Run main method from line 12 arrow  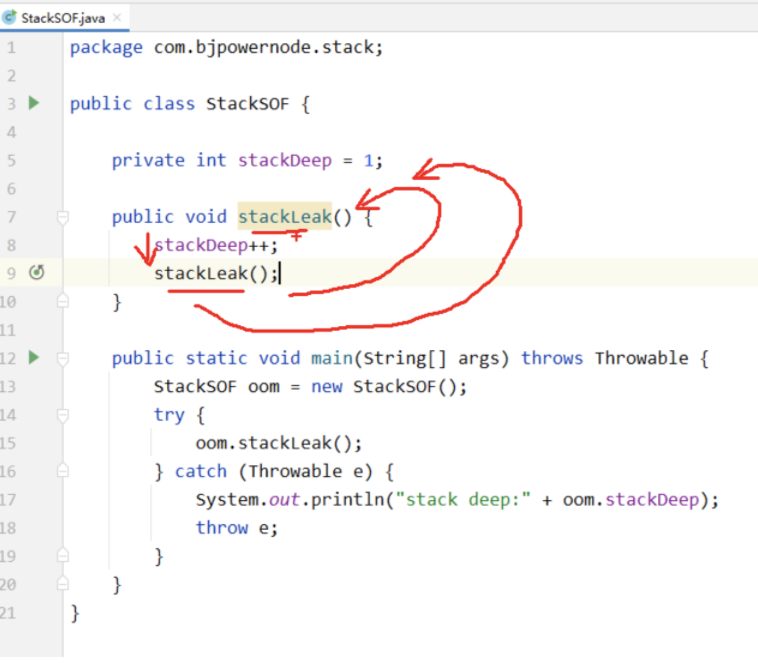[x=33, y=358]
